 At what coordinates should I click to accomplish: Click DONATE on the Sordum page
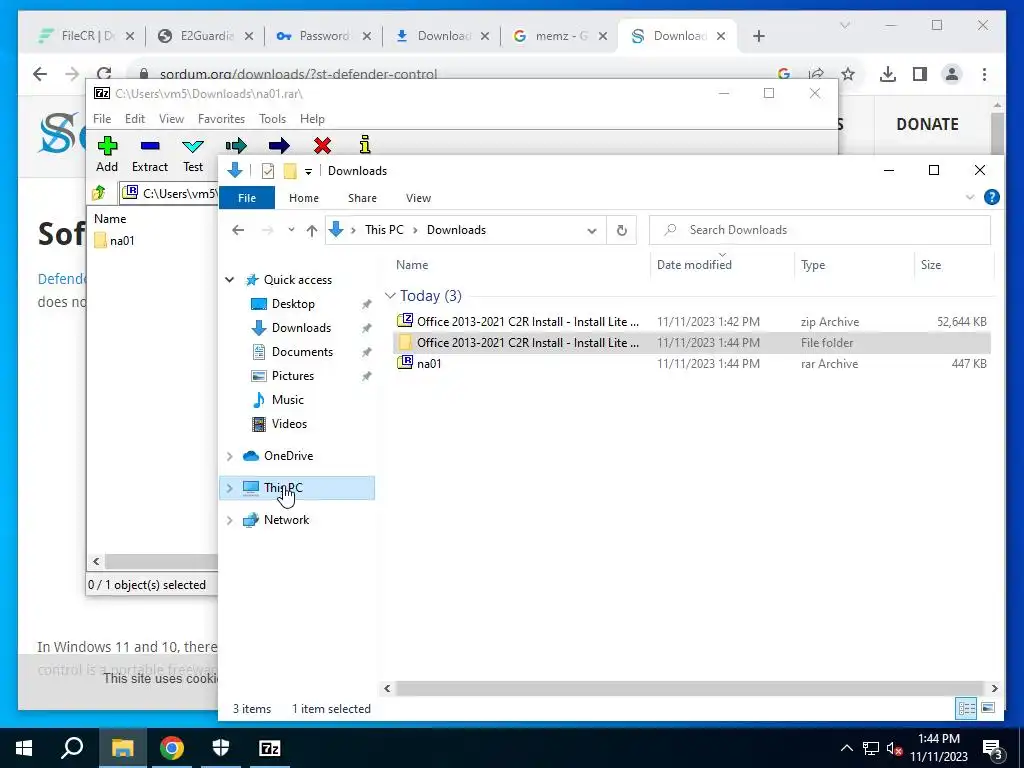click(x=927, y=124)
